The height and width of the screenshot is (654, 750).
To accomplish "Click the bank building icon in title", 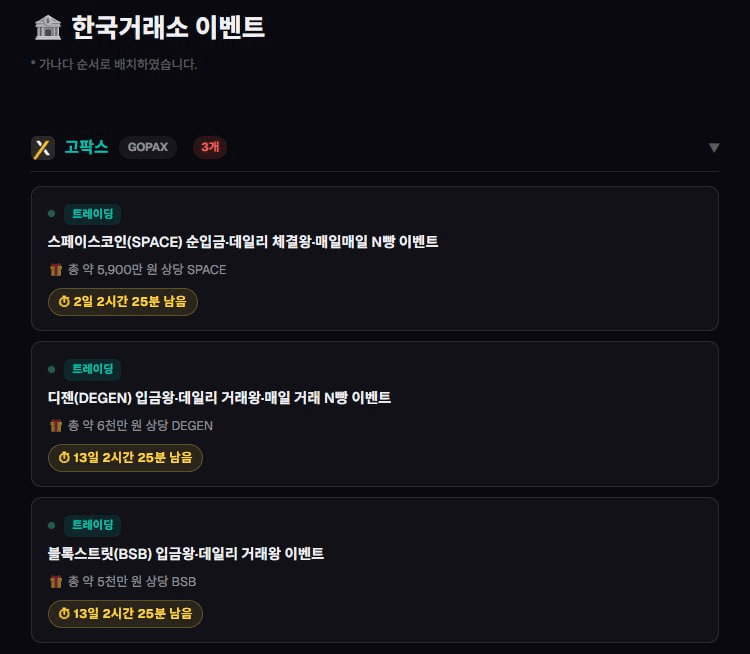I will click(x=46, y=28).
